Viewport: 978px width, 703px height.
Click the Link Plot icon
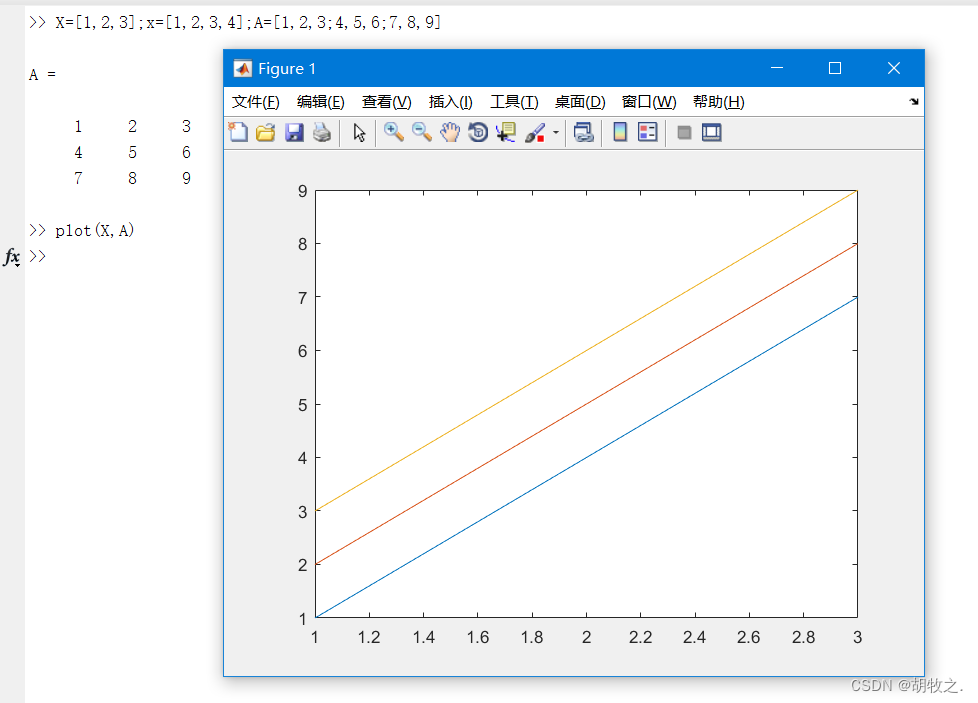click(584, 132)
